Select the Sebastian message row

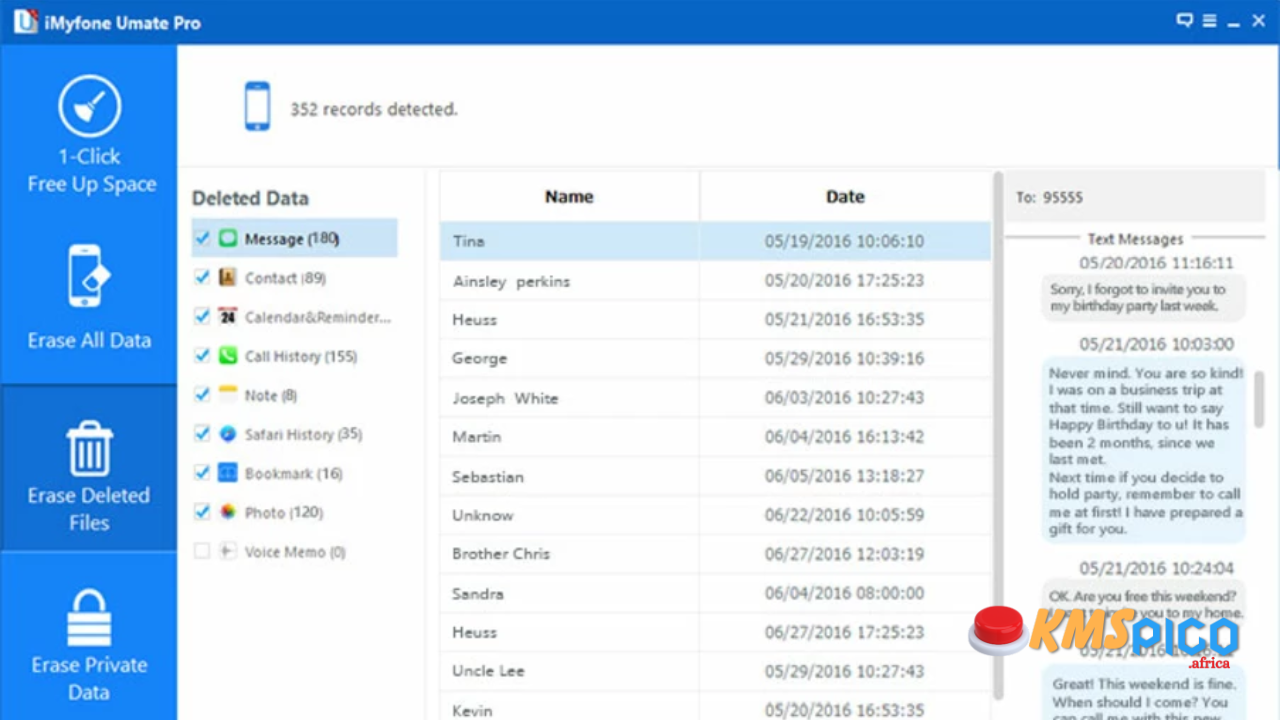715,476
